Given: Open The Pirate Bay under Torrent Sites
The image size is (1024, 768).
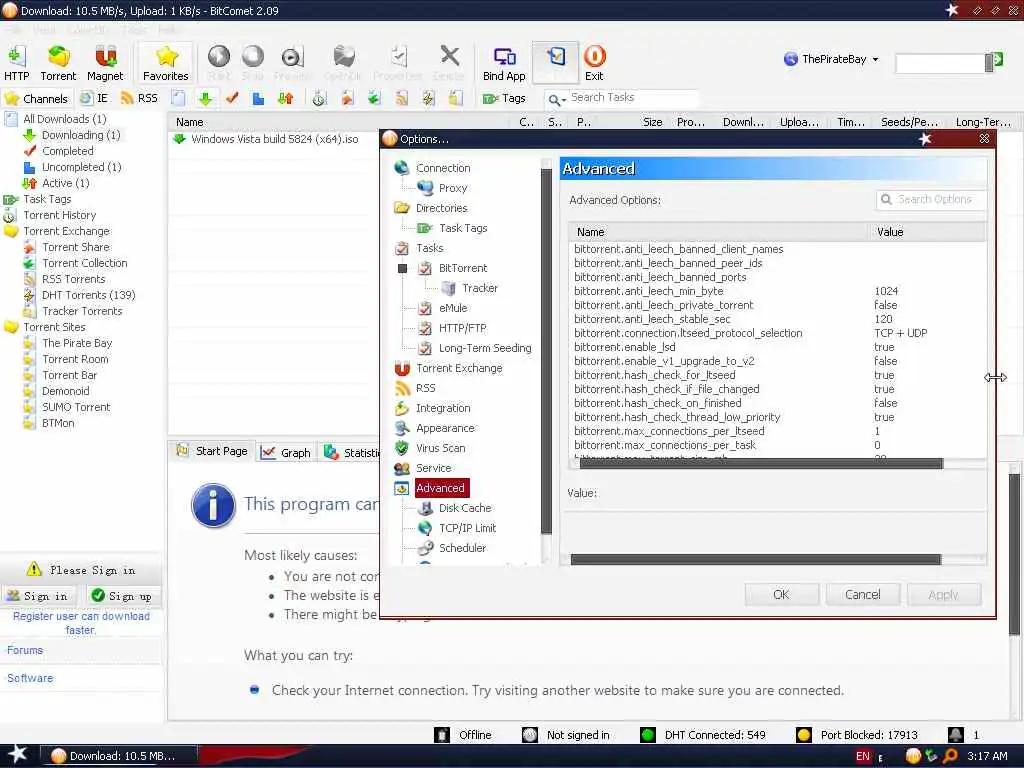Looking at the screenshot, I should click(77, 343).
